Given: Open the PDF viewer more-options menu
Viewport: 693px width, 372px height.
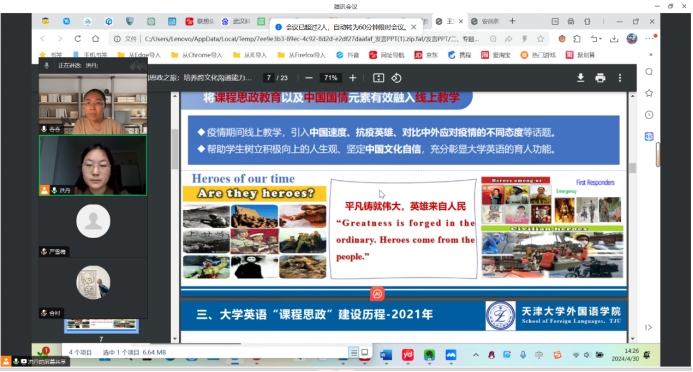Looking at the screenshot, I should point(620,78).
